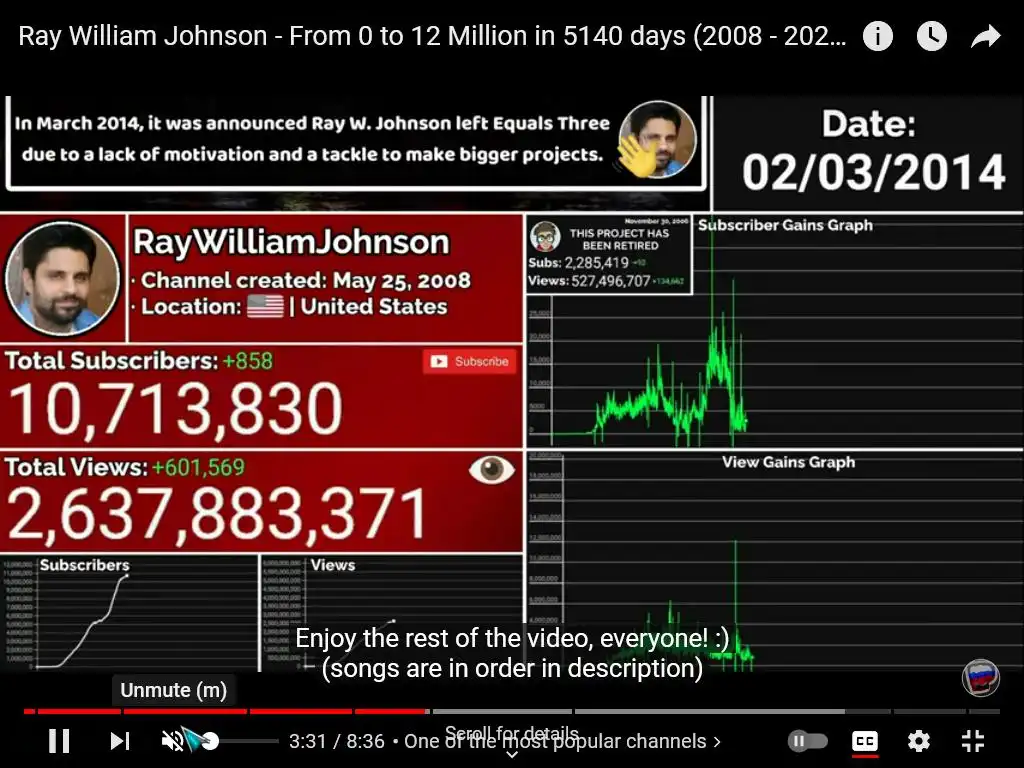The image size is (1024, 768).
Task: Click the 'Enjoy the rest of the video' caption
Action: coord(512,638)
